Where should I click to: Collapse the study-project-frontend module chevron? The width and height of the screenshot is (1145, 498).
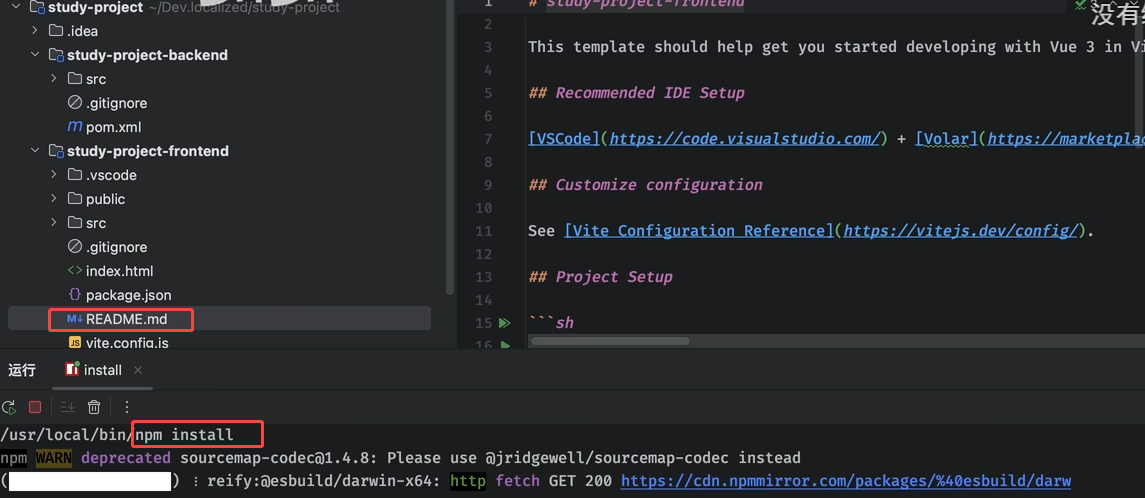pyautogui.click(x=34, y=151)
